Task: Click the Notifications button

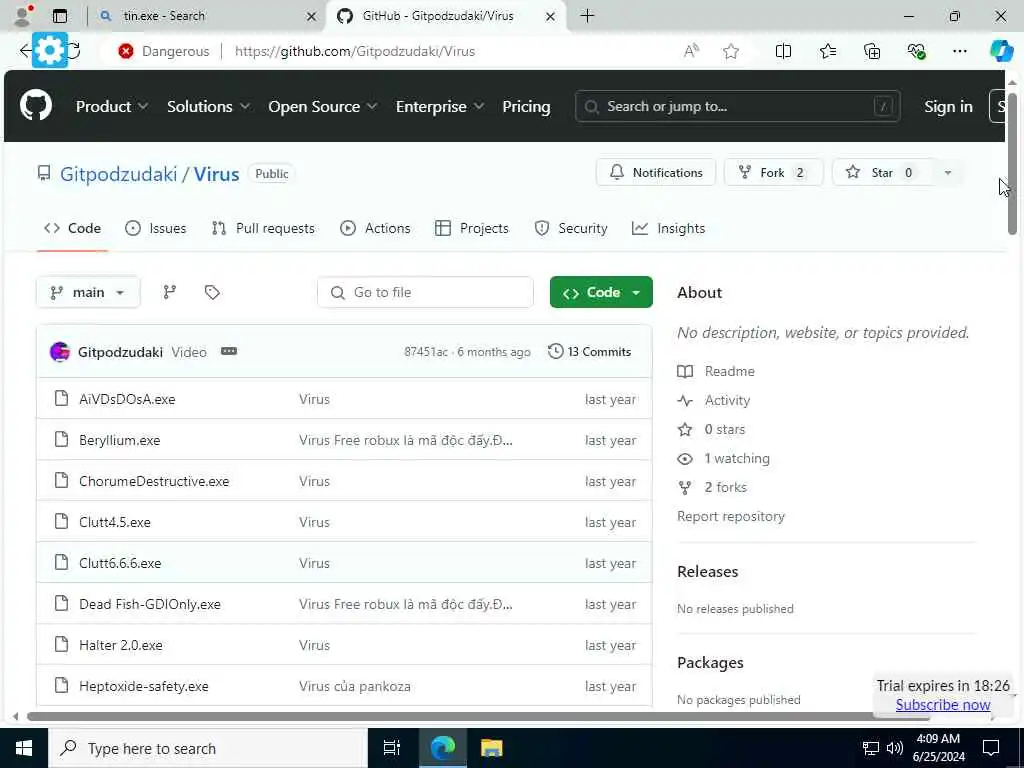Action: tap(656, 172)
